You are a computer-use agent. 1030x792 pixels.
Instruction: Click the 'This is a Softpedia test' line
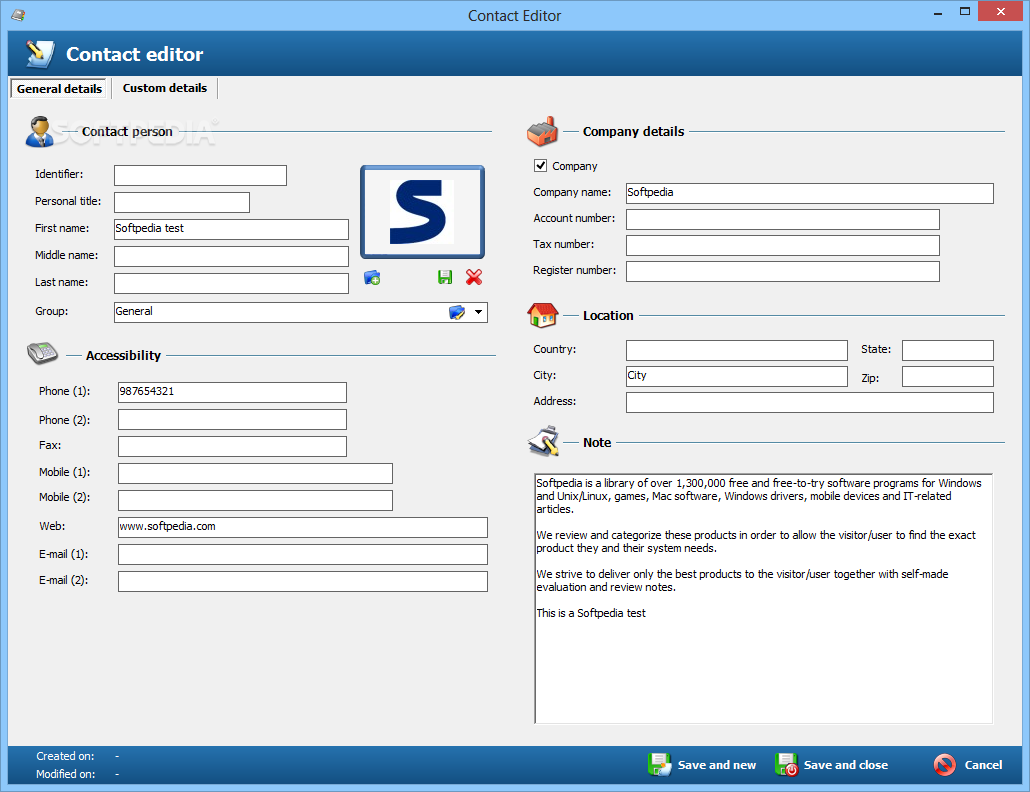click(x=591, y=613)
